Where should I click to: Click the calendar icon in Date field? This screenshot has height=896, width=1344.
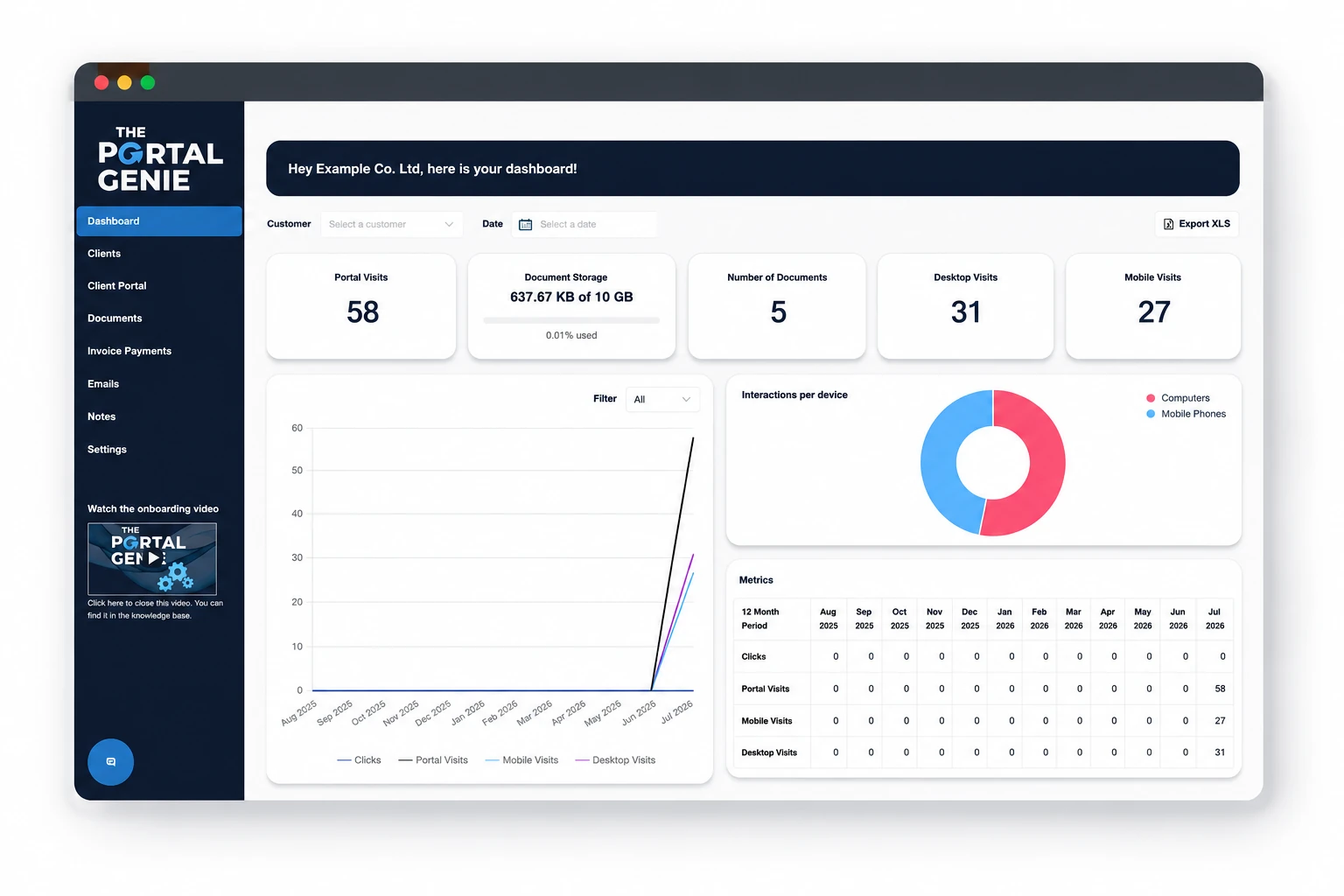pos(525,225)
